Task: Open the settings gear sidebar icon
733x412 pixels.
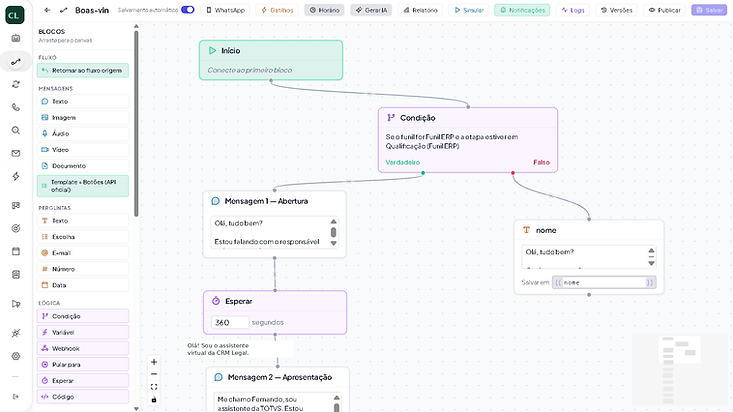Action: tap(16, 356)
